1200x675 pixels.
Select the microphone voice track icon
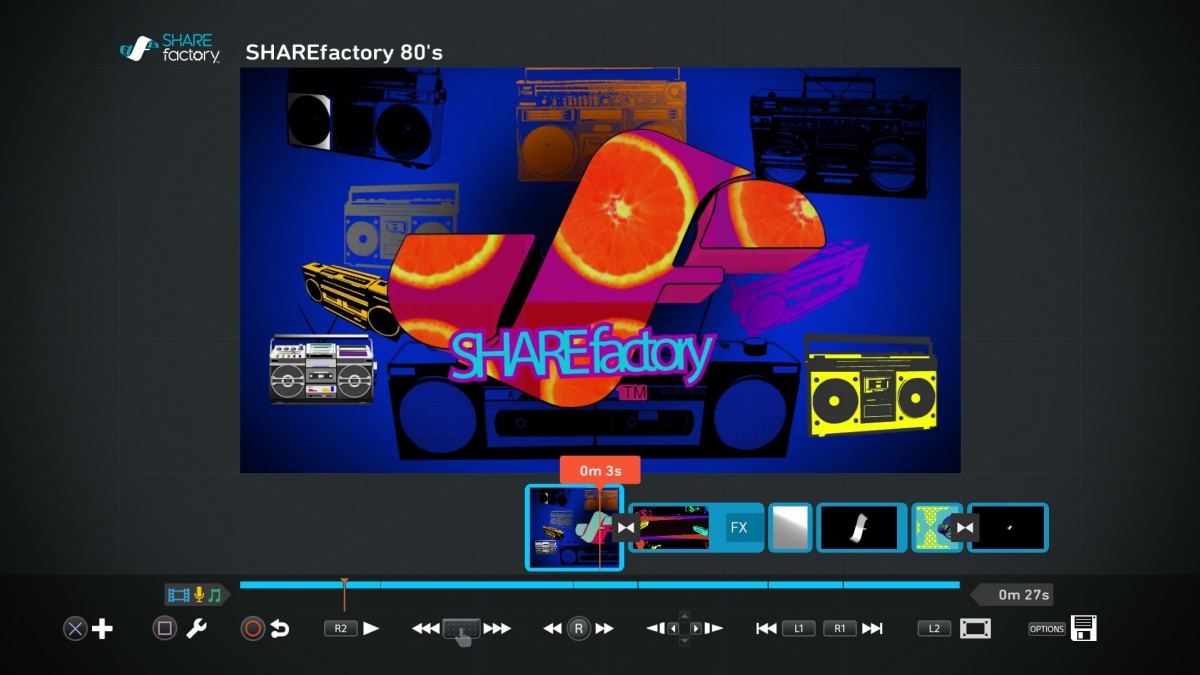pos(197,593)
